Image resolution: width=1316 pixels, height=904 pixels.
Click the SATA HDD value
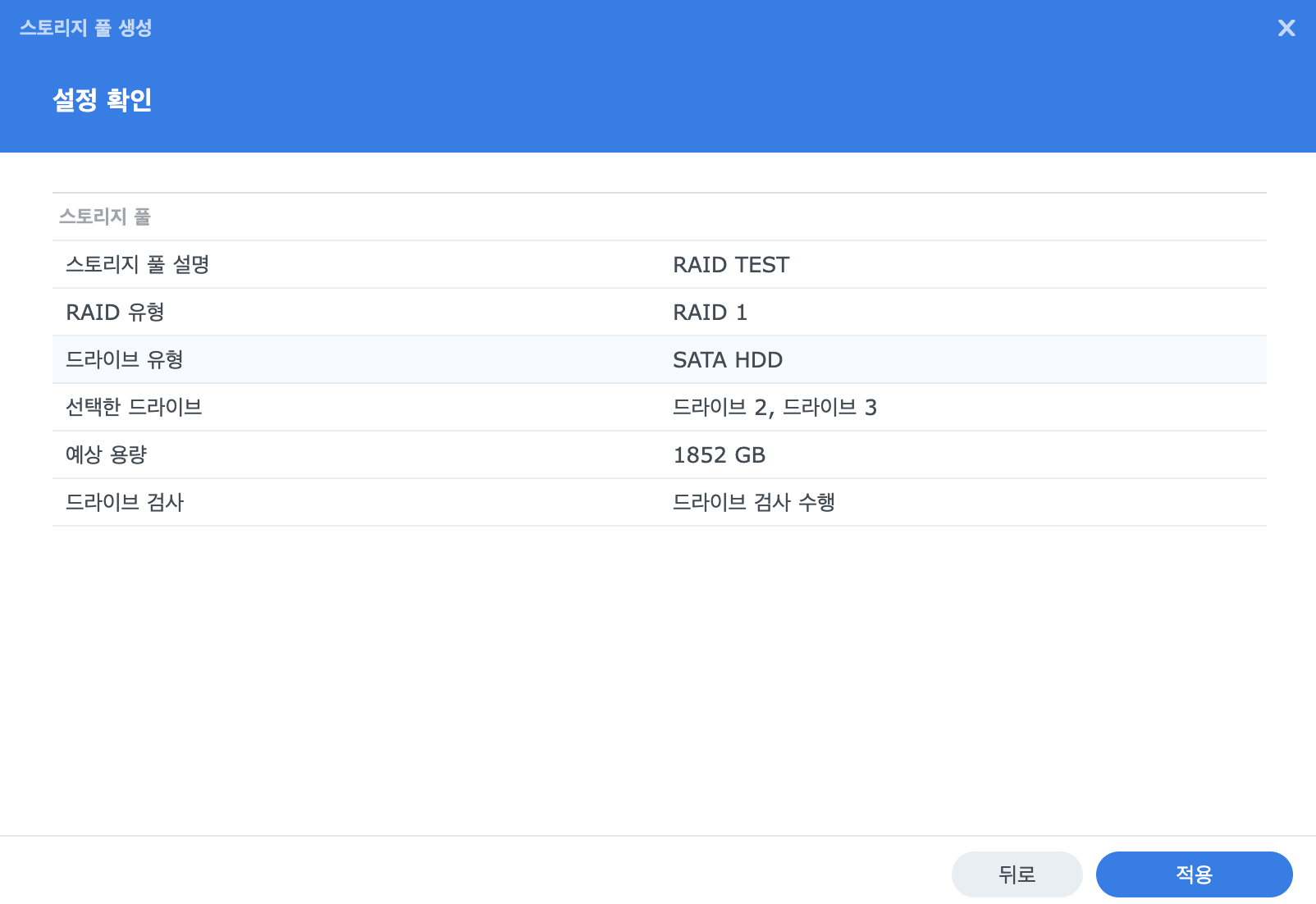click(x=728, y=360)
